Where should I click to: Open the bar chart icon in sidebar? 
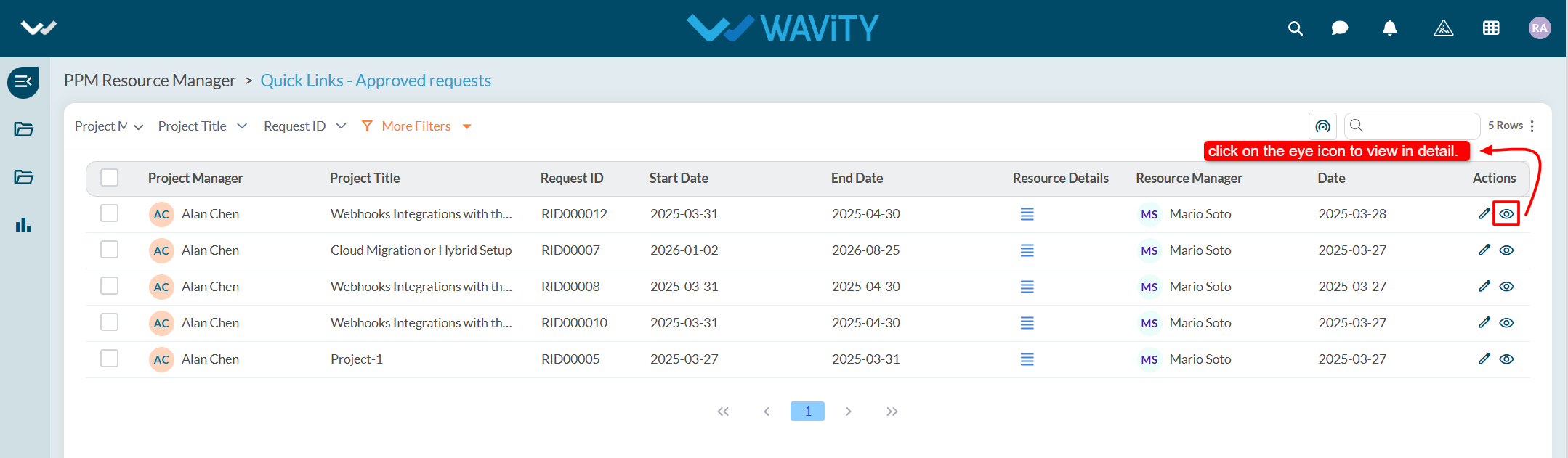23,225
